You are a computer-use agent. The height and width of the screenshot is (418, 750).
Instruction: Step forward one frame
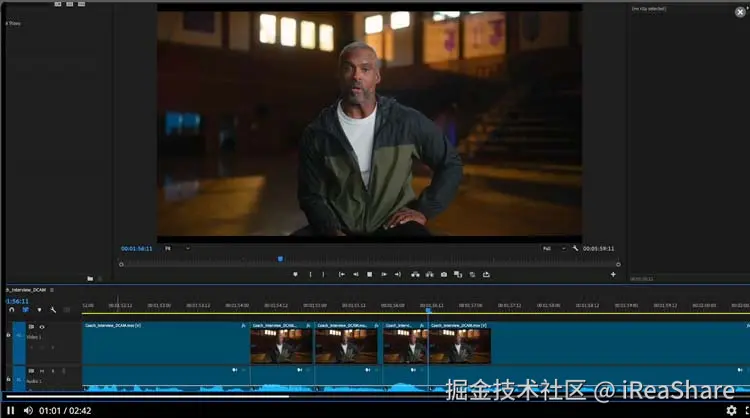(x=384, y=275)
